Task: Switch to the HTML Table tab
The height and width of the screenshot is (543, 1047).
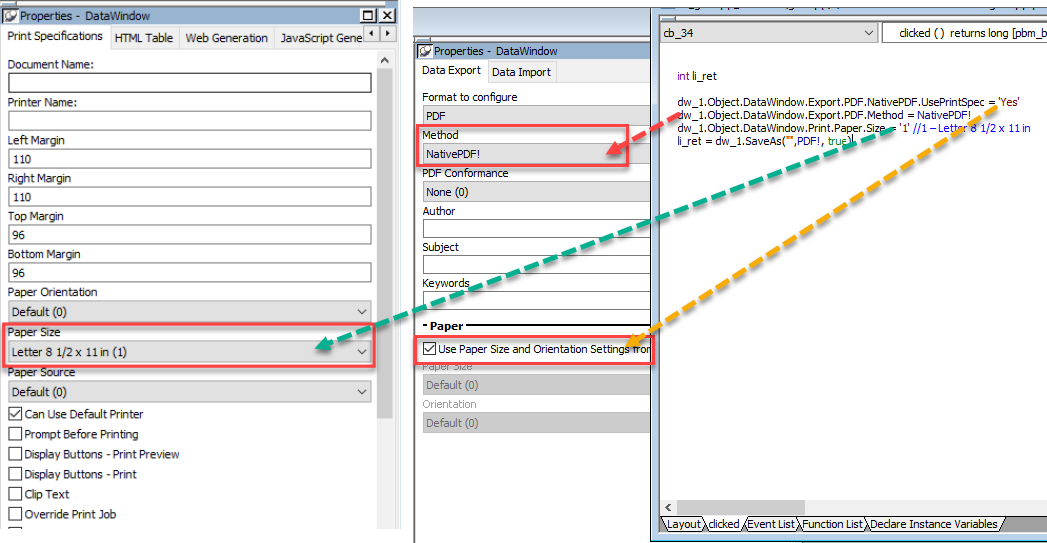Action: 143,38
